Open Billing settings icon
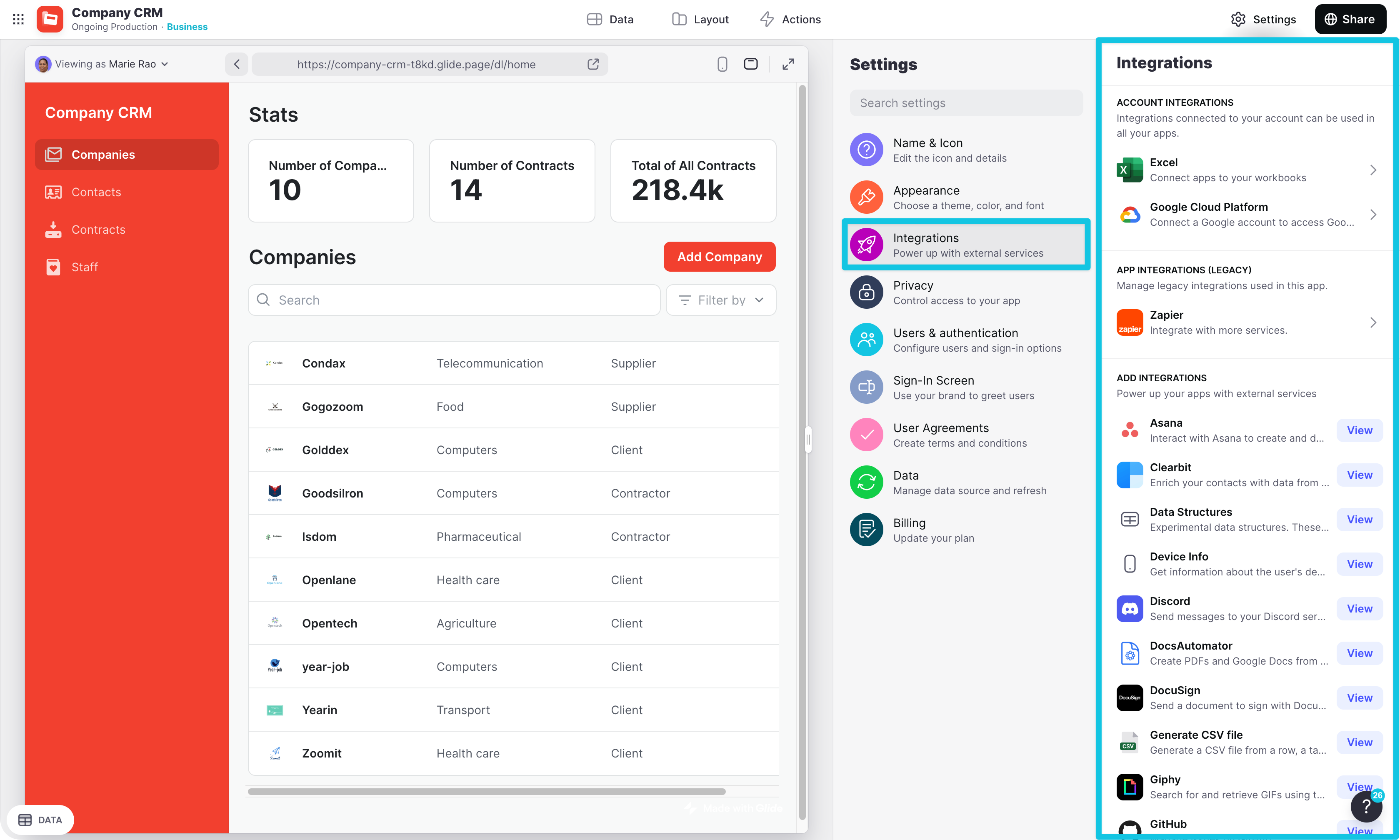The width and height of the screenshot is (1400, 840). [x=866, y=530]
